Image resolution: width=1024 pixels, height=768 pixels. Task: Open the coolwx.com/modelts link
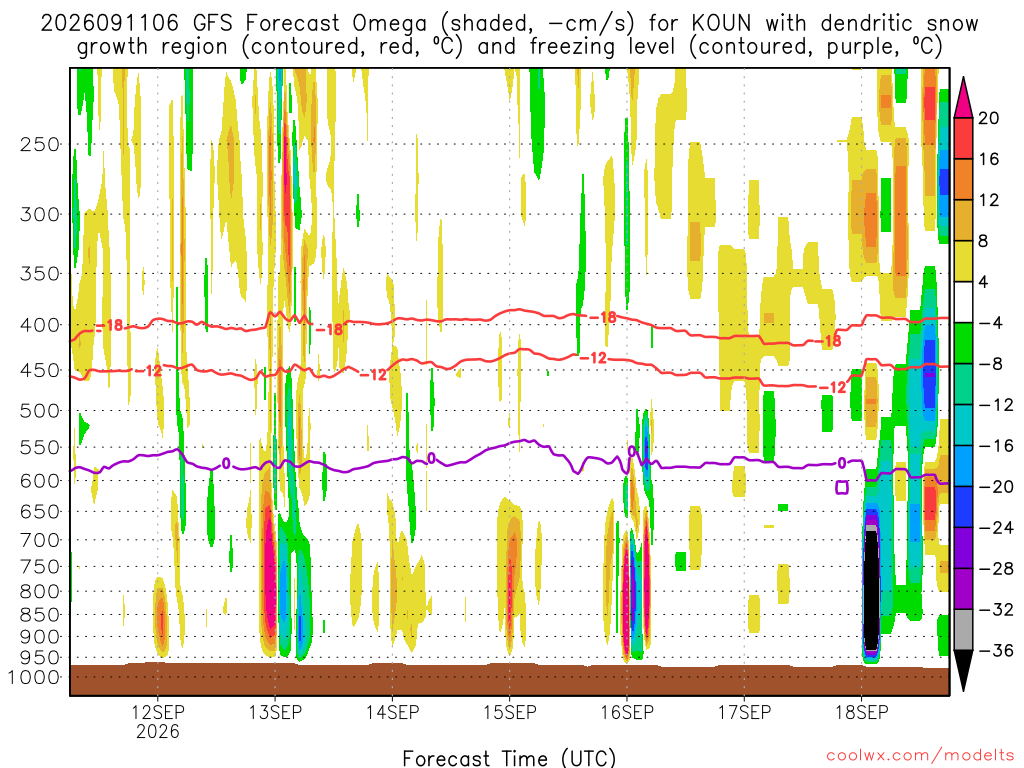[919, 756]
